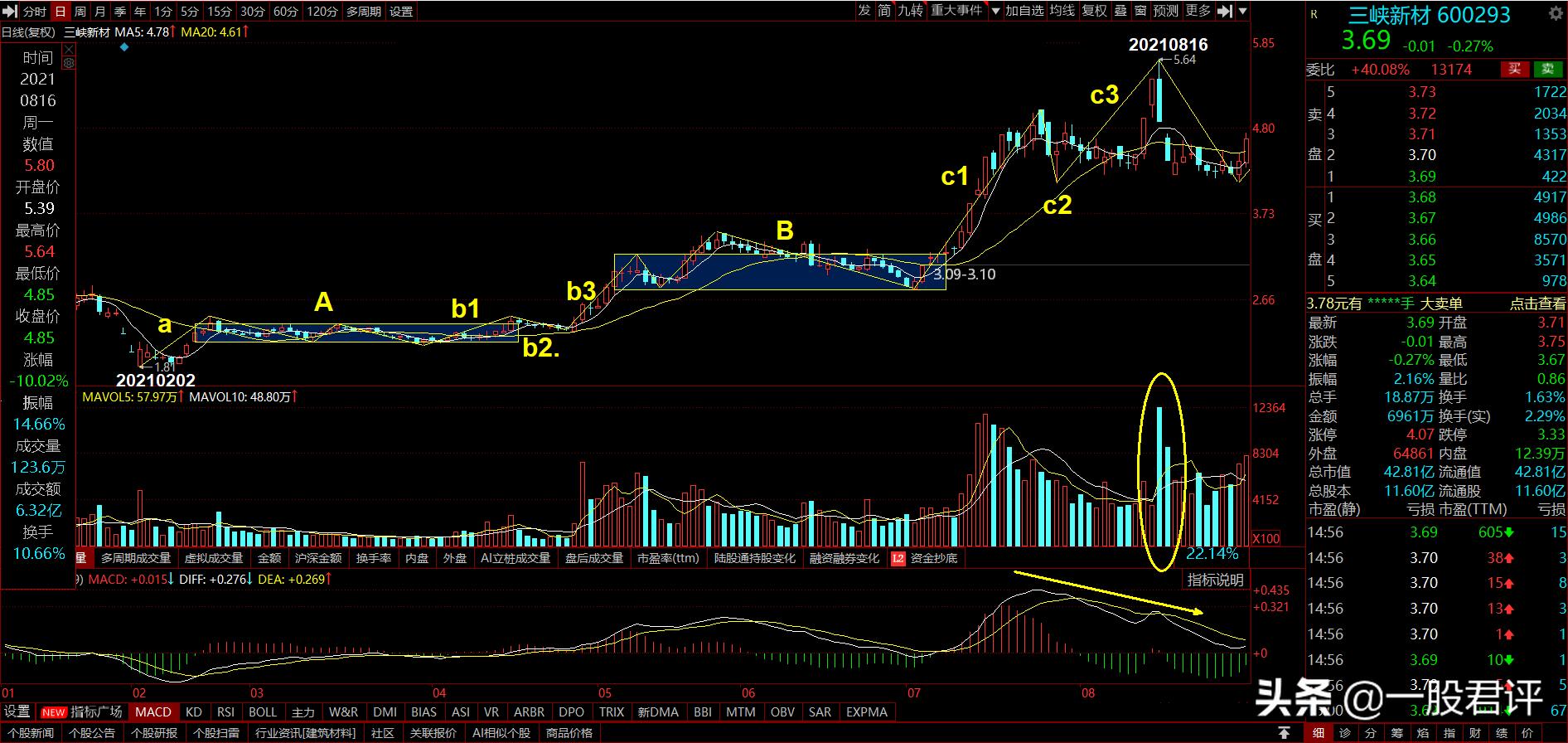The image size is (1568, 743).
Task: Open the 分 tab icon at bottom right
Action: coord(1371,733)
